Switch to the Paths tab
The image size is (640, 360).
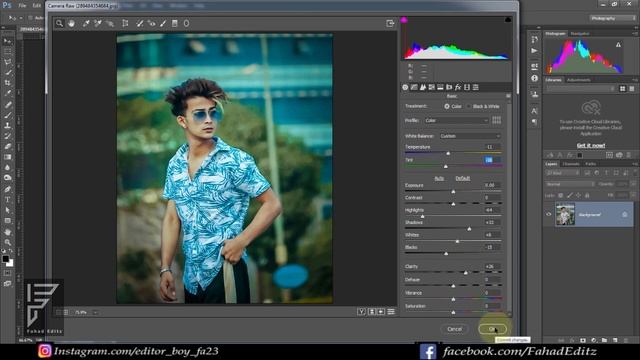(590, 164)
